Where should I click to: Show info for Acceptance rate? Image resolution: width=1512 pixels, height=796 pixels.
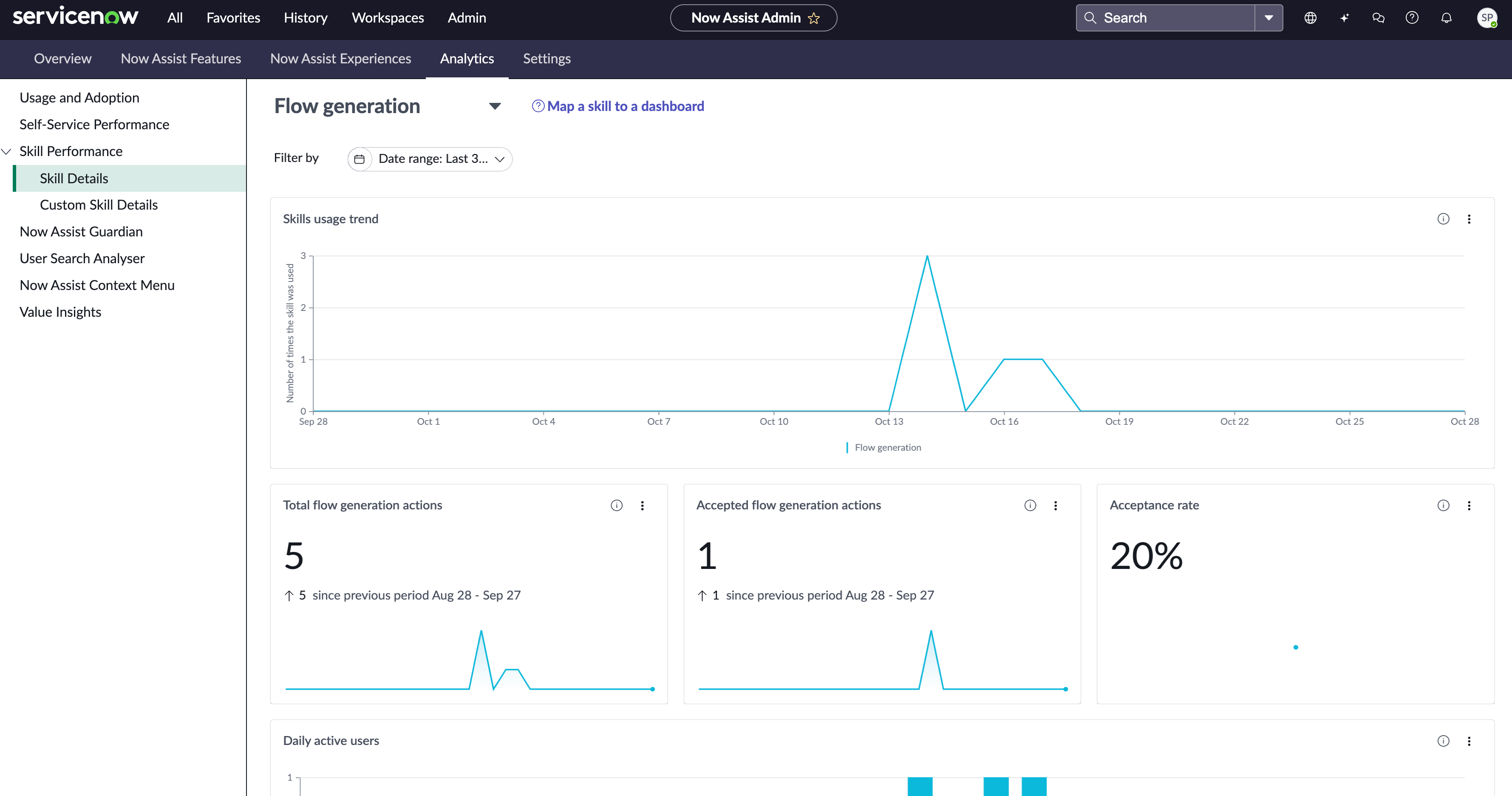click(x=1443, y=505)
